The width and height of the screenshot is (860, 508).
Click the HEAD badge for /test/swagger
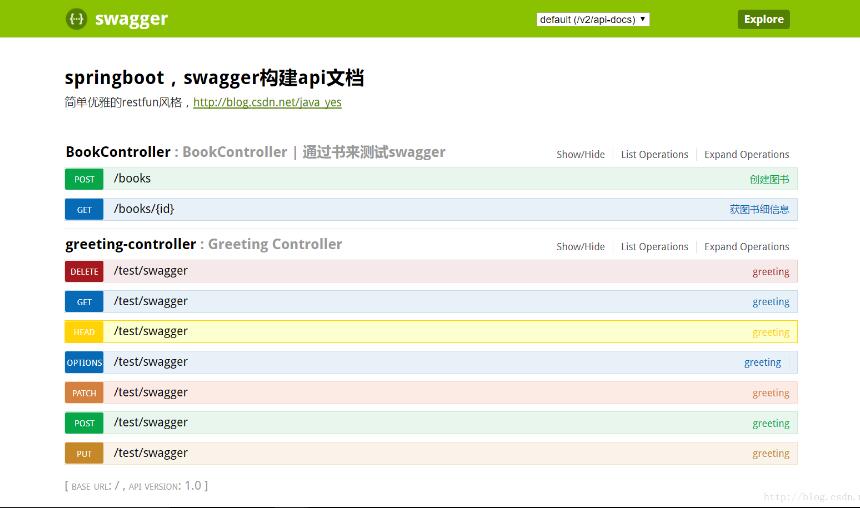(x=84, y=332)
